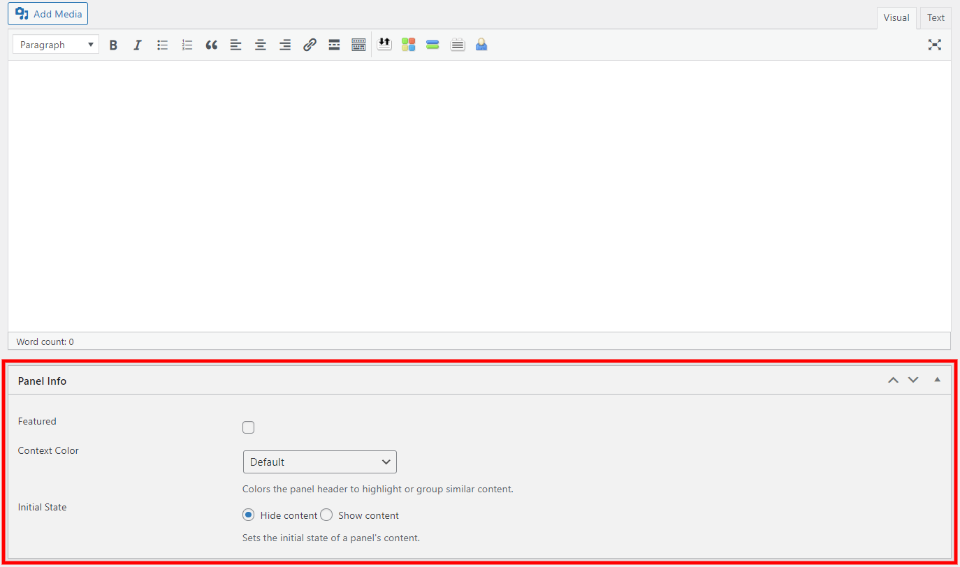This screenshot has height=567, width=960.
Task: Insert or edit link
Action: pyautogui.click(x=309, y=45)
